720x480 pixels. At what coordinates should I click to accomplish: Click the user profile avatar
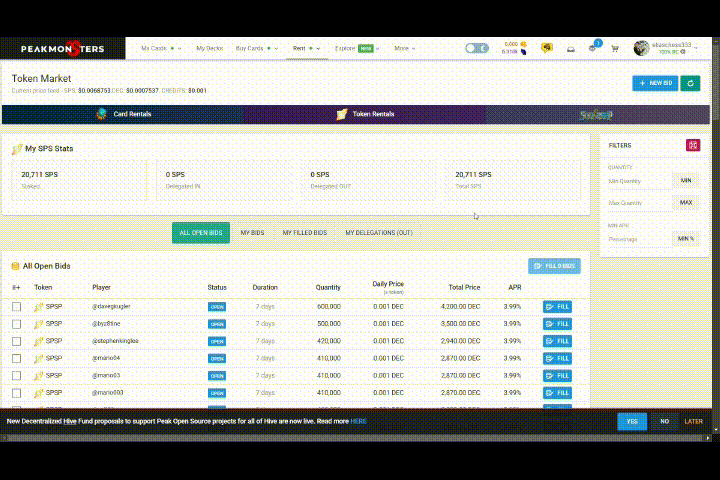click(641, 48)
